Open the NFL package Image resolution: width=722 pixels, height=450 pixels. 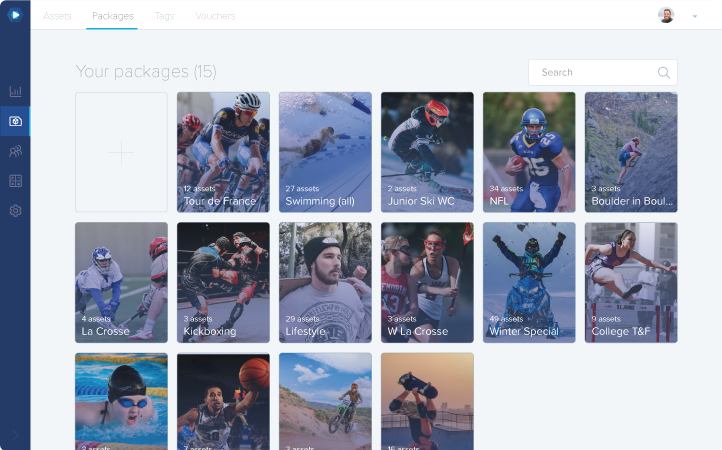pyautogui.click(x=529, y=152)
